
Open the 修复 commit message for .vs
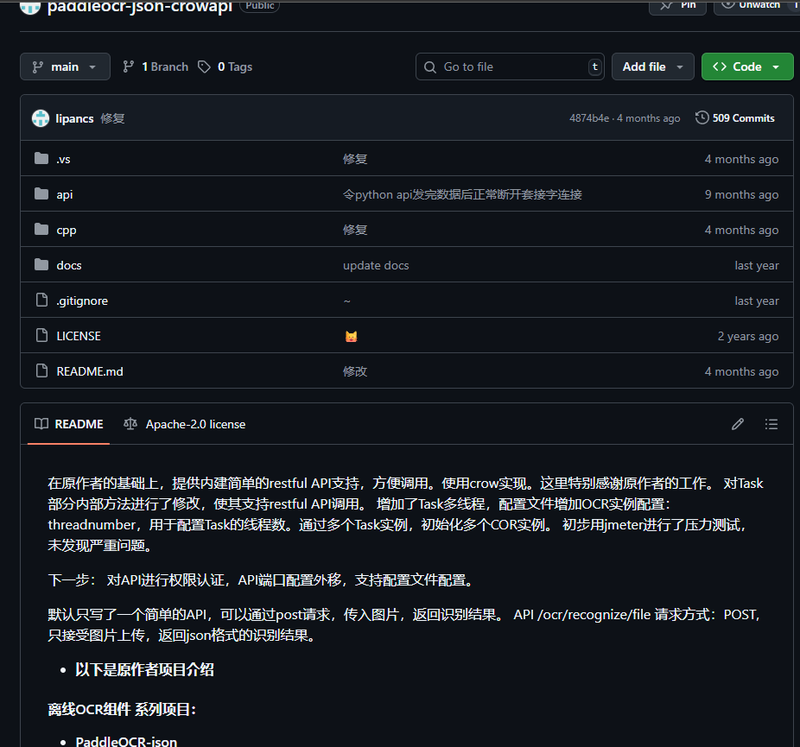[x=355, y=159]
